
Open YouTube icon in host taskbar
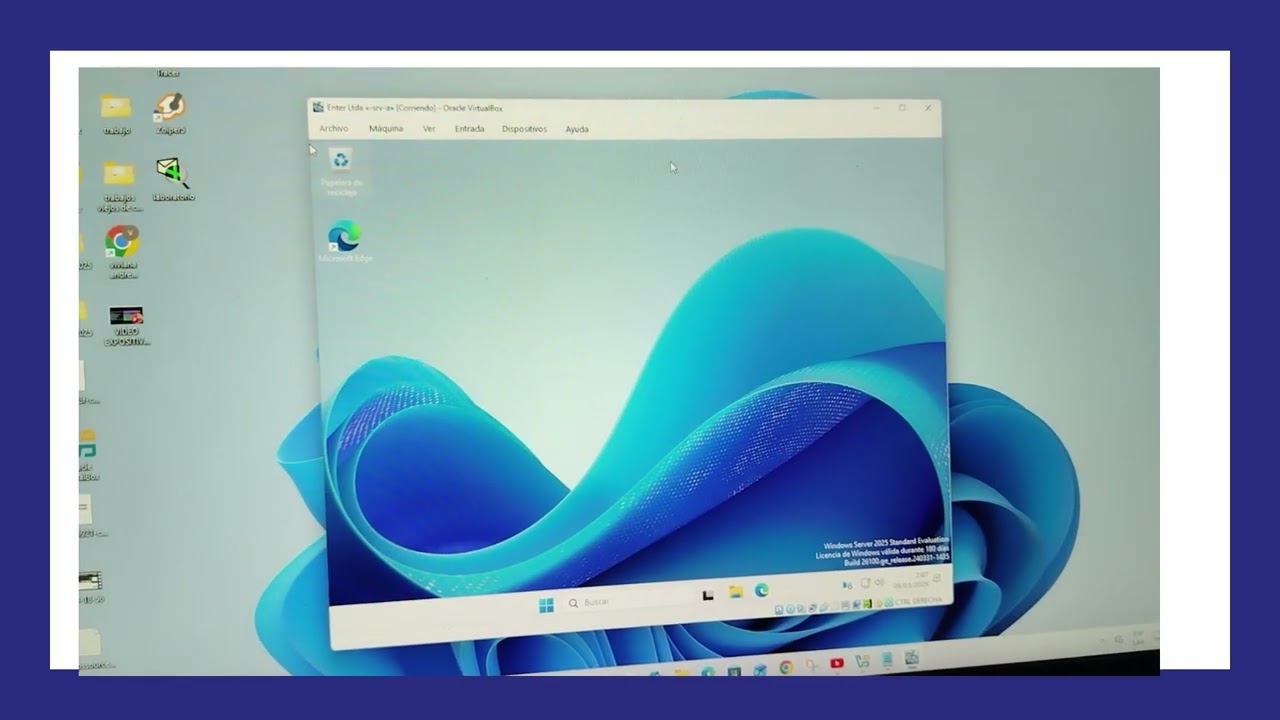[x=837, y=663]
